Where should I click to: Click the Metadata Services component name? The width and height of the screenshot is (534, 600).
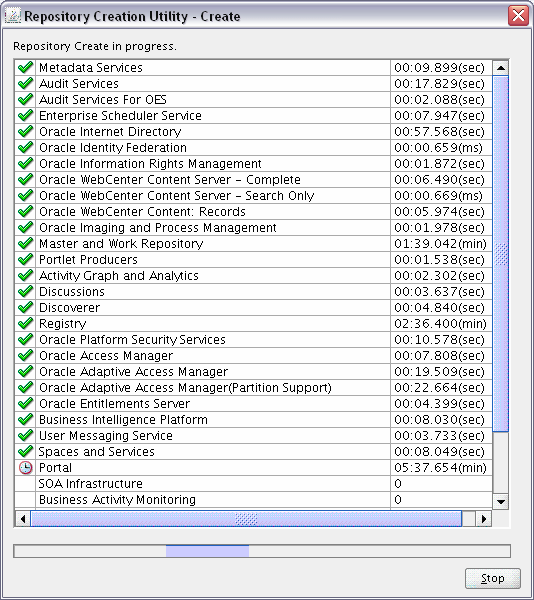coord(91,68)
